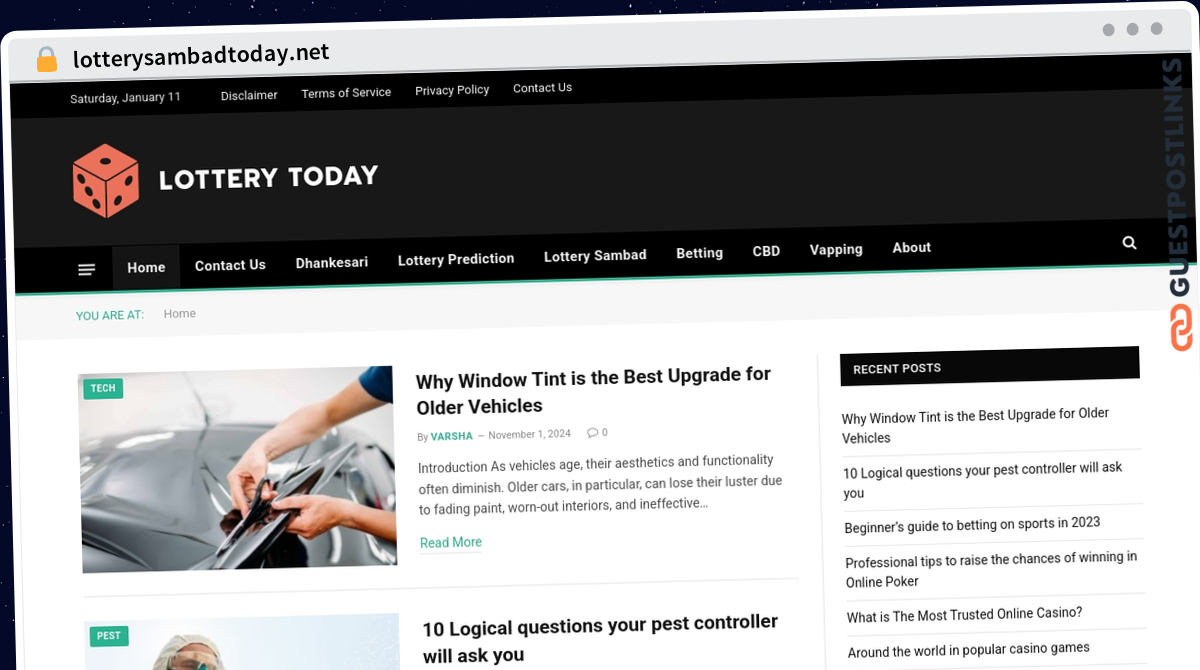Click recent post about Window Tint upgrade
The image size is (1200, 670).
point(975,426)
